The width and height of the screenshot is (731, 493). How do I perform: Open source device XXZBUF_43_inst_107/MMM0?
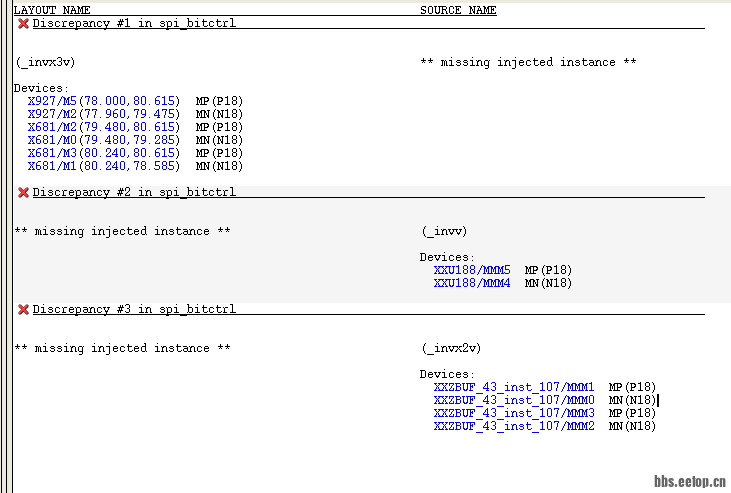tap(514, 400)
